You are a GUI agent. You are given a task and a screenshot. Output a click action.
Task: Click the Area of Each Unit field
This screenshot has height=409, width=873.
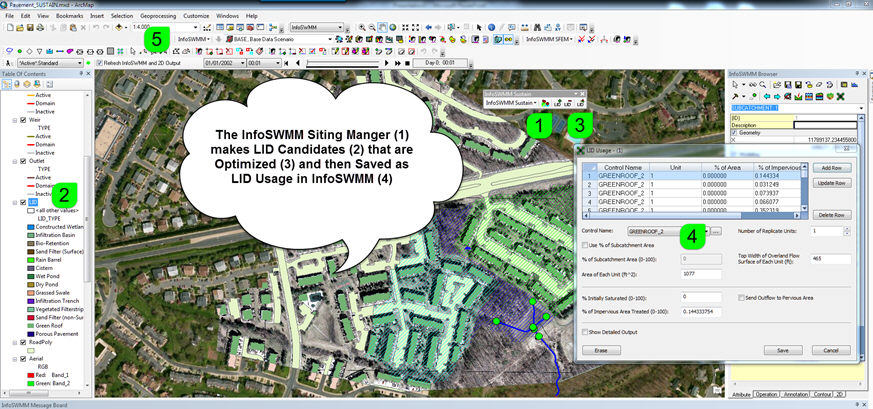click(701, 274)
